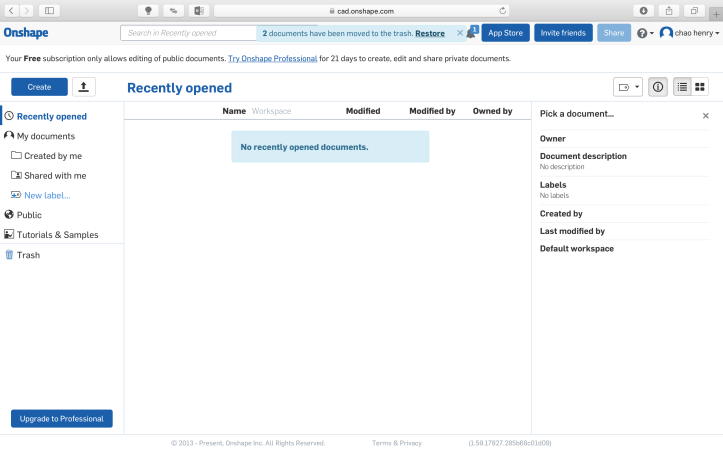Open the notifications bell icon

pyautogui.click(x=471, y=33)
